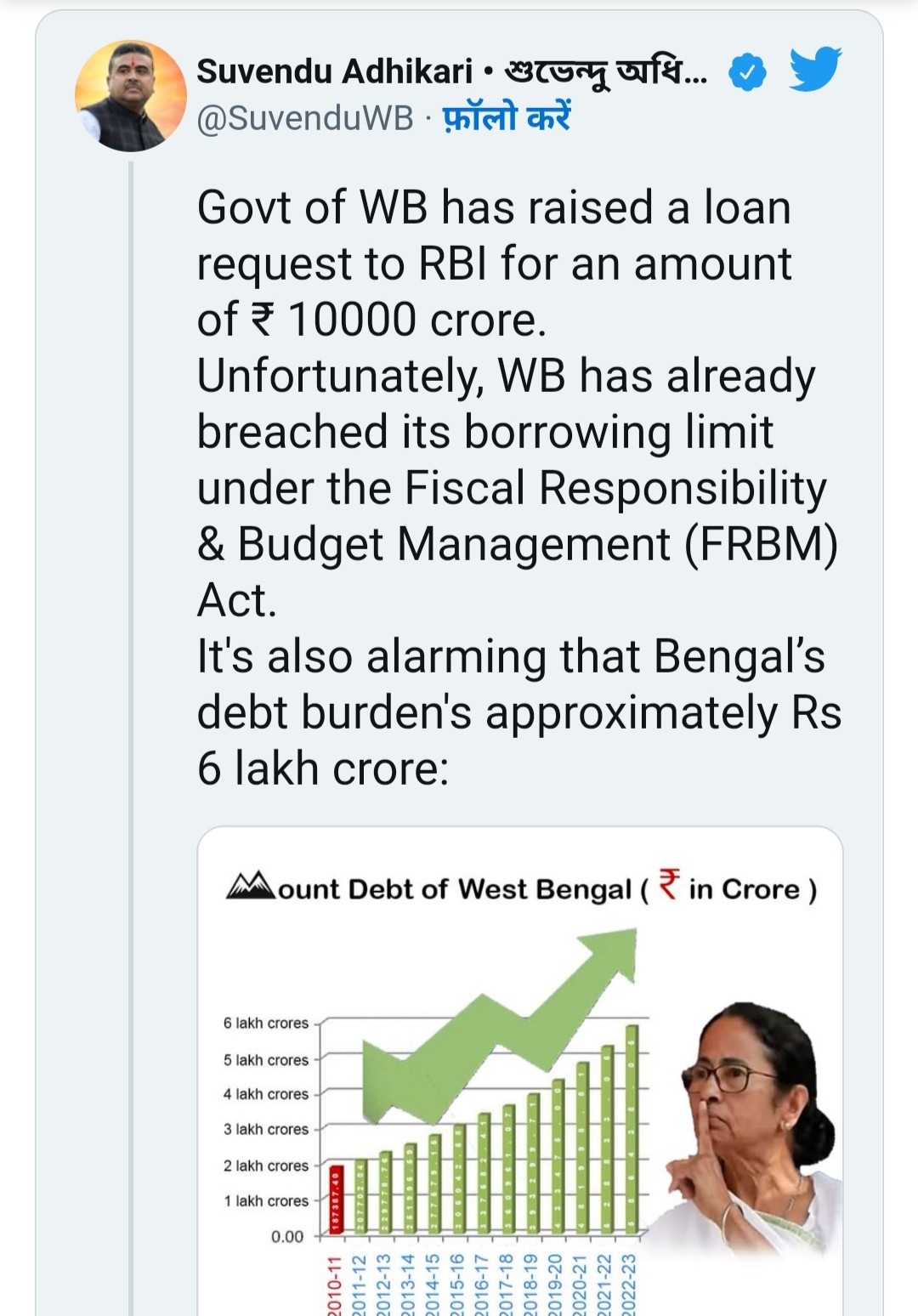Open the @SuvenduWB handle
The image size is (918, 1316).
pyautogui.click(x=305, y=118)
